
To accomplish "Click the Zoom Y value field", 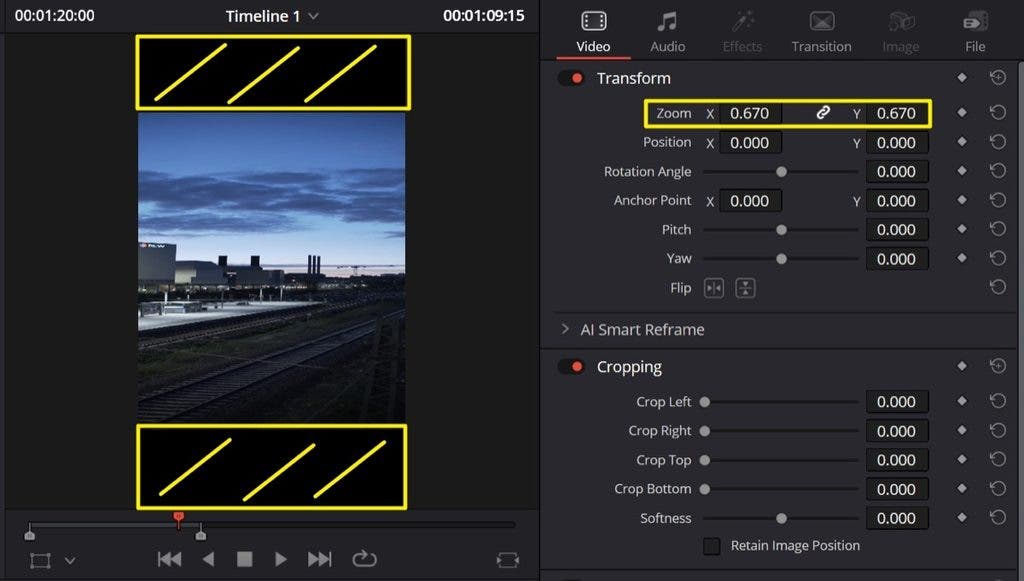I will point(897,113).
